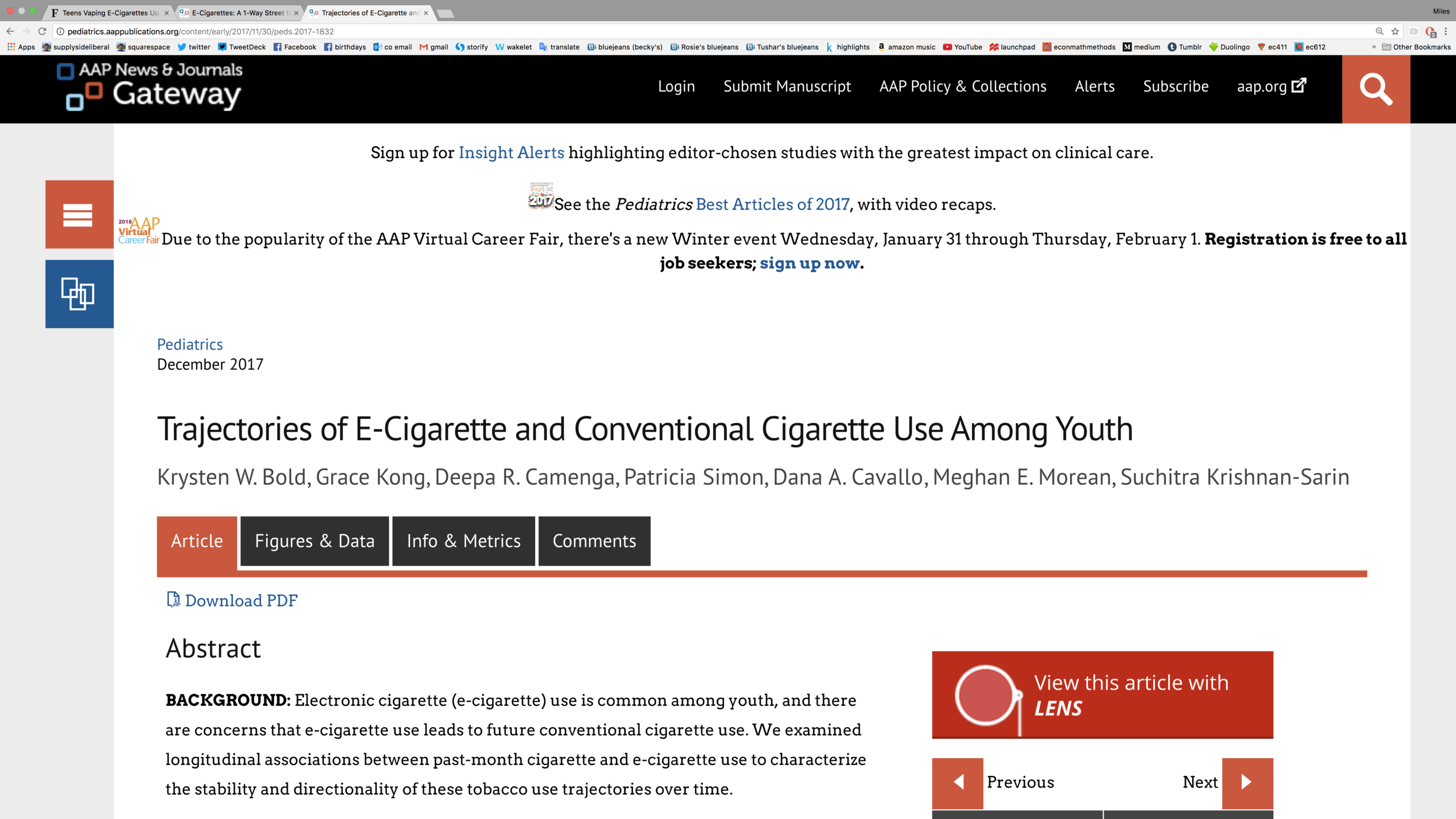
Task: Expand the hidden bookmarks chevron
Action: click(x=1374, y=47)
